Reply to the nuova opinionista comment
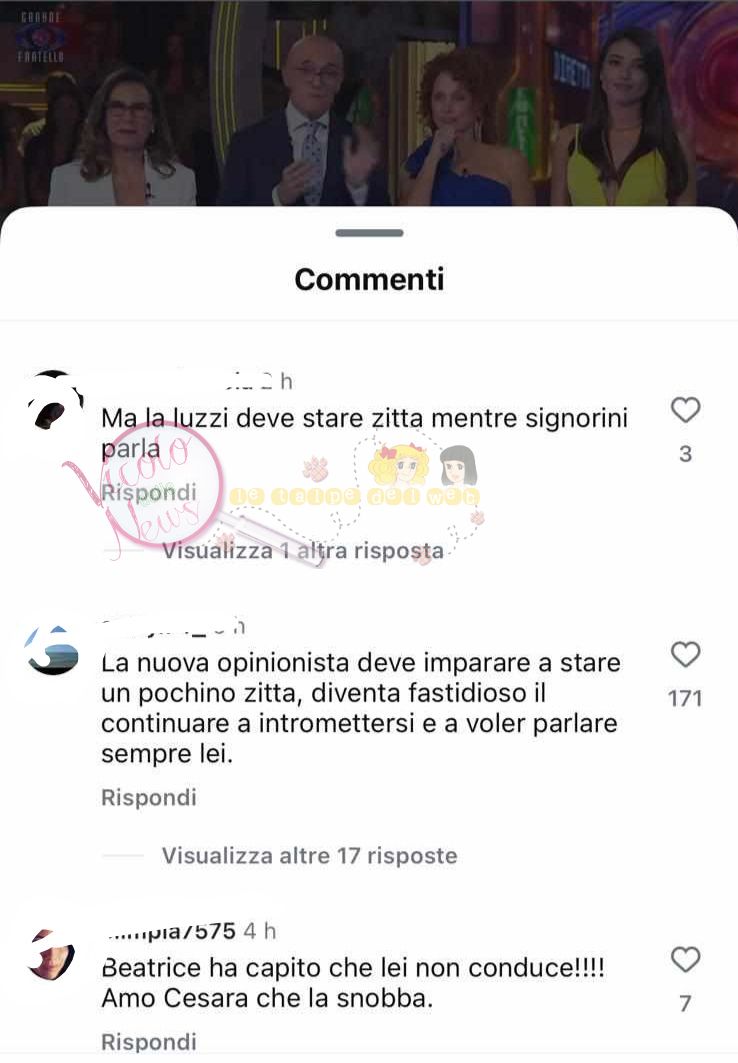738x1063 pixels. point(148,797)
